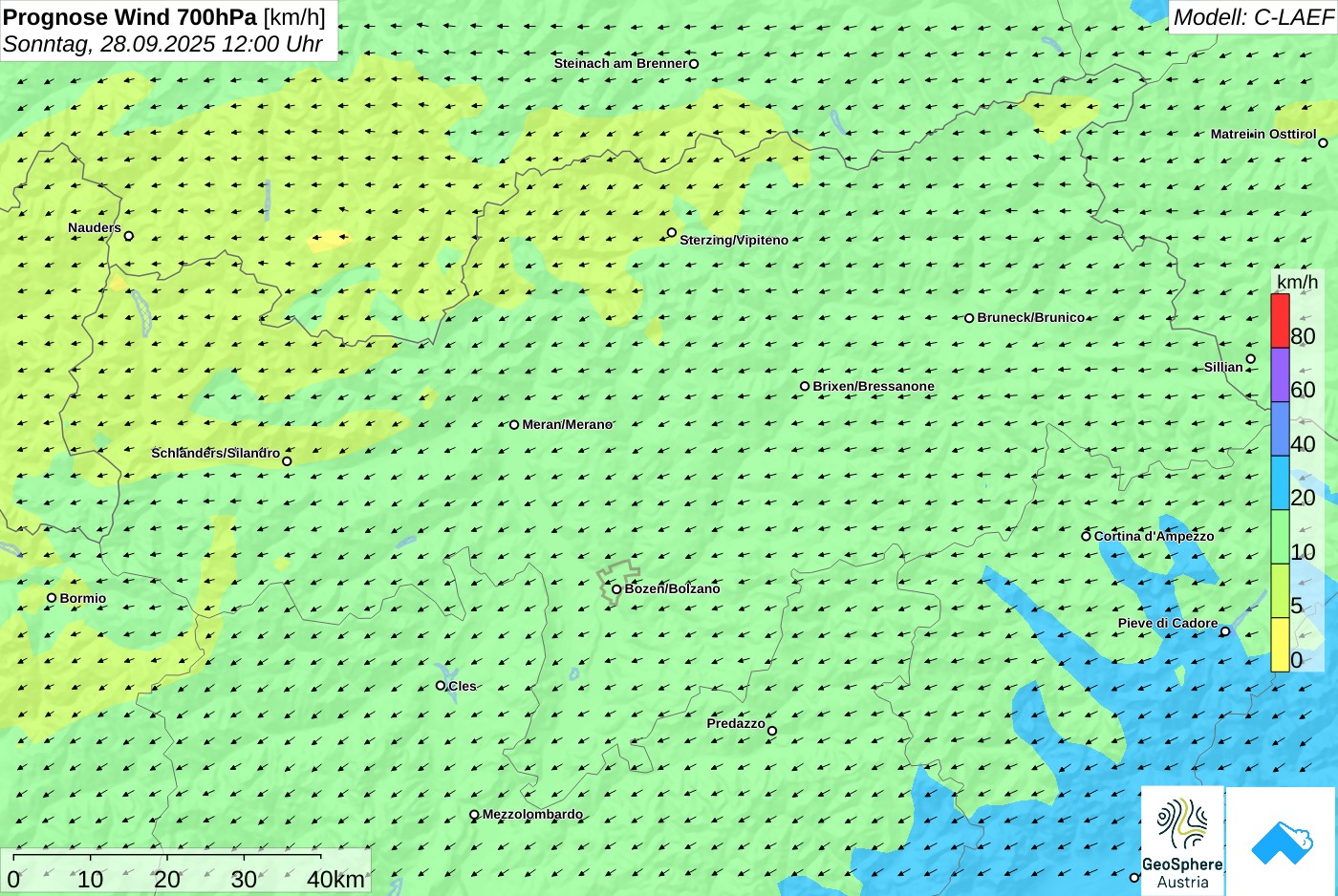Click the 'Schlanders/Silandro' label text

tap(216, 454)
